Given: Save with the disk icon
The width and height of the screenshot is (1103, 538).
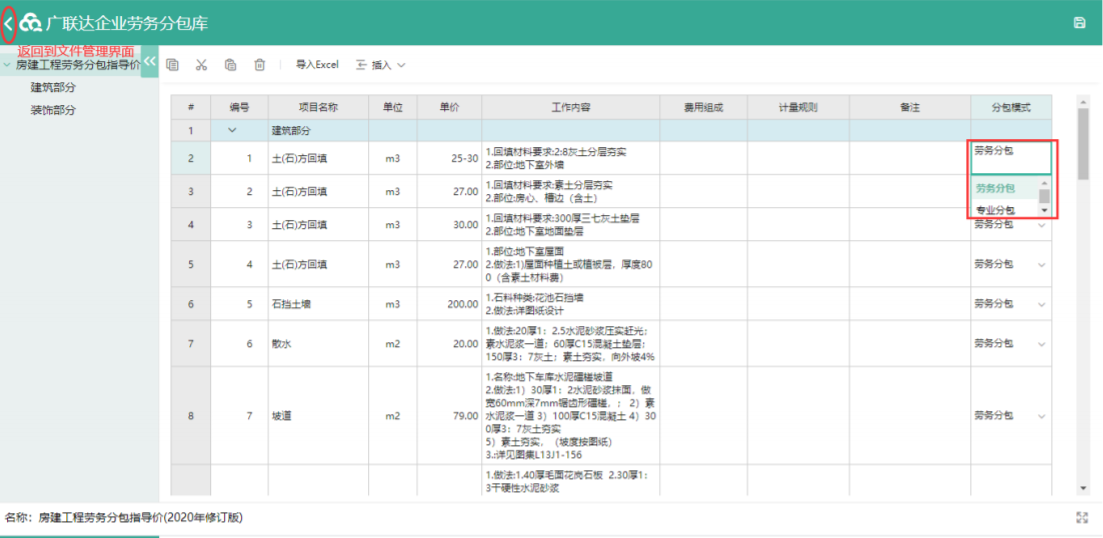Looking at the screenshot, I should tap(1080, 23).
